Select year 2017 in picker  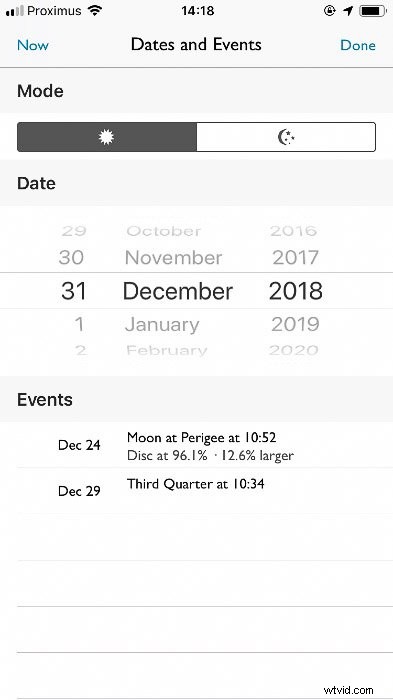tap(295, 258)
